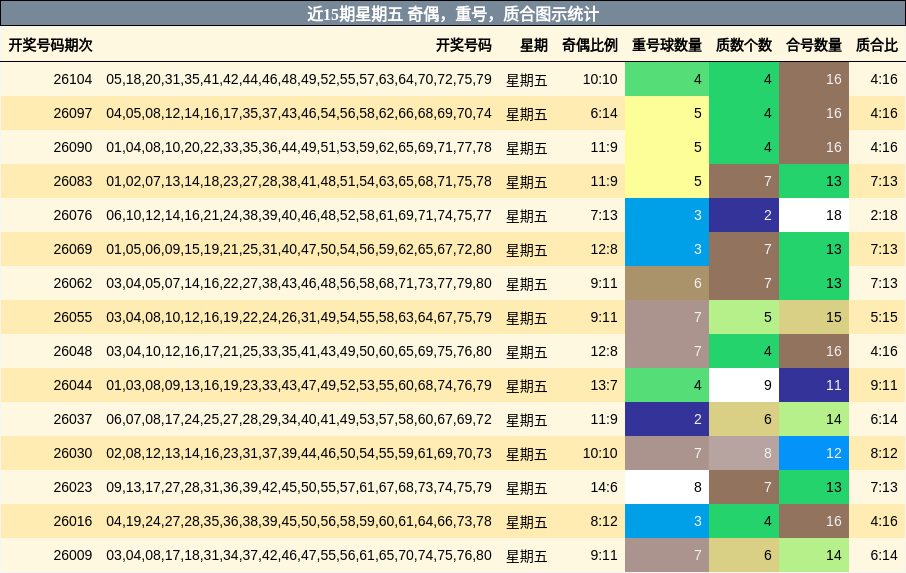
Task: Click odd-even ratio 6:14 in row 26097
Action: pyautogui.click(x=604, y=113)
